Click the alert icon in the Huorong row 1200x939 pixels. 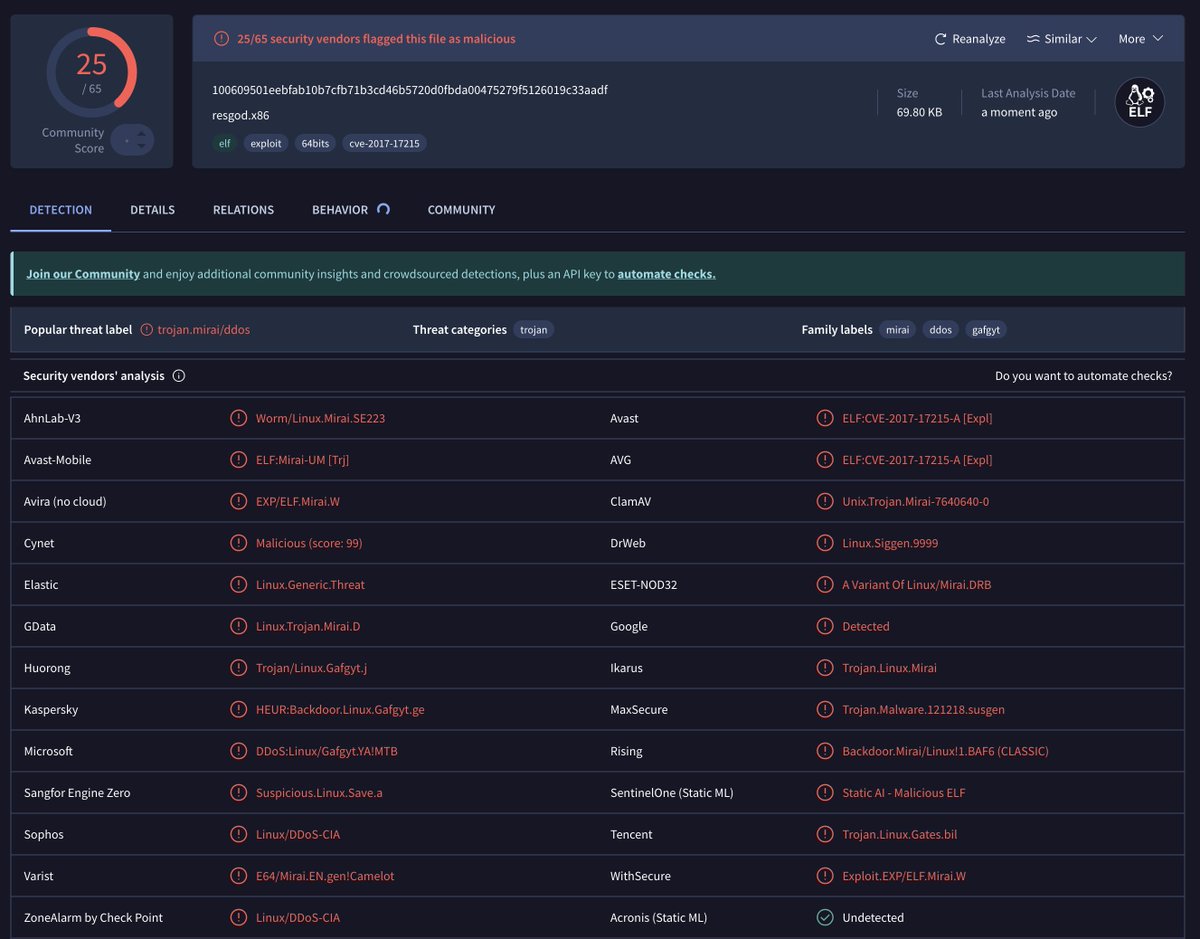coord(238,668)
